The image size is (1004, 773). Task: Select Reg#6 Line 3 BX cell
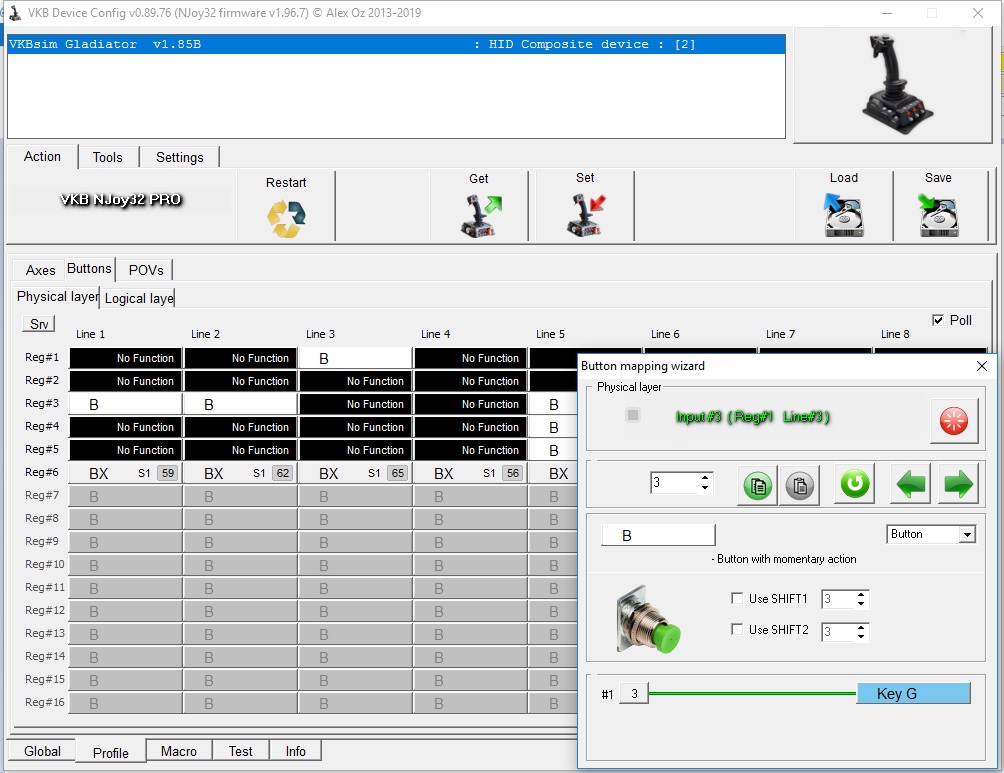click(355, 473)
